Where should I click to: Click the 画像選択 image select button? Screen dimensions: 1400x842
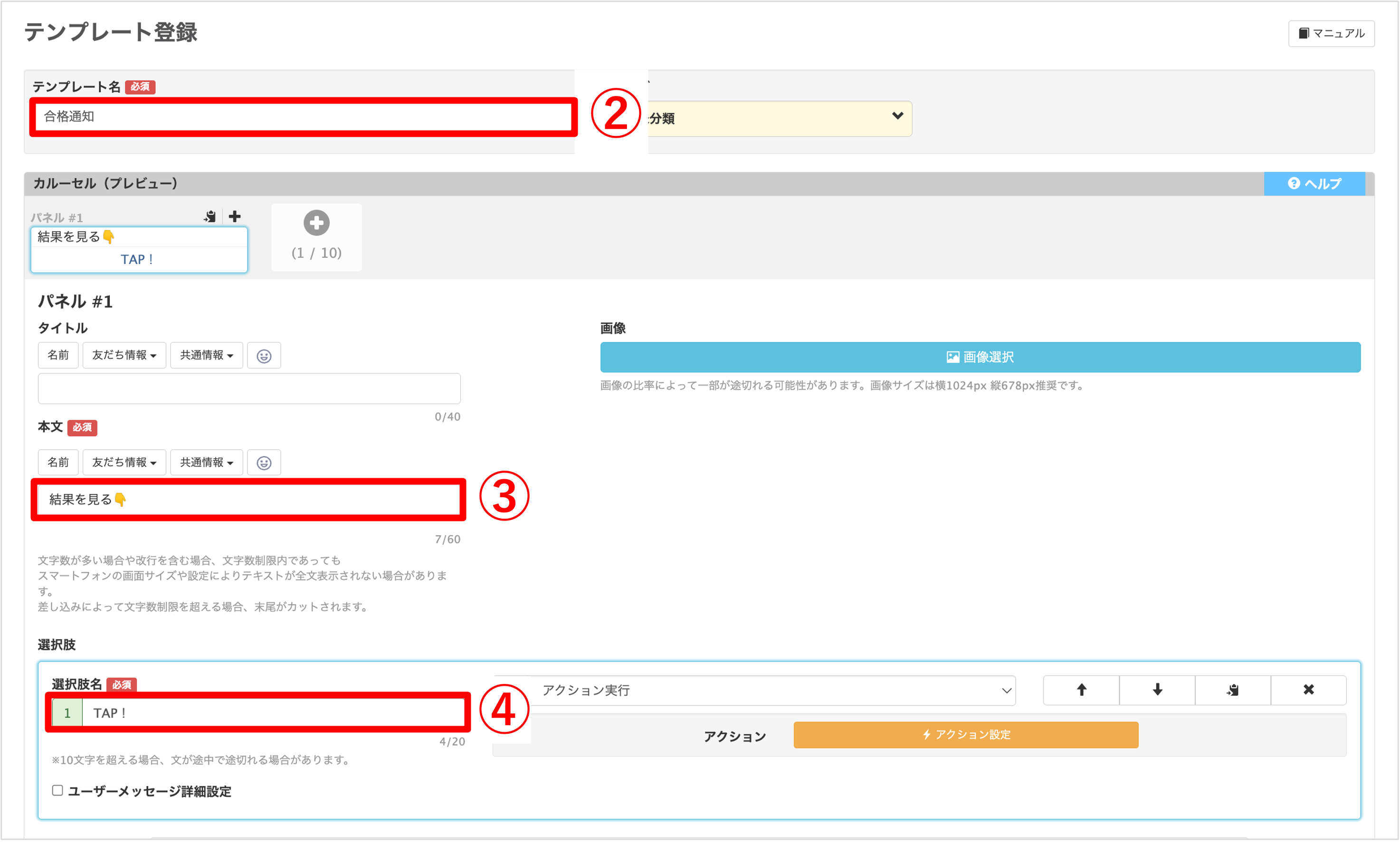click(980, 358)
